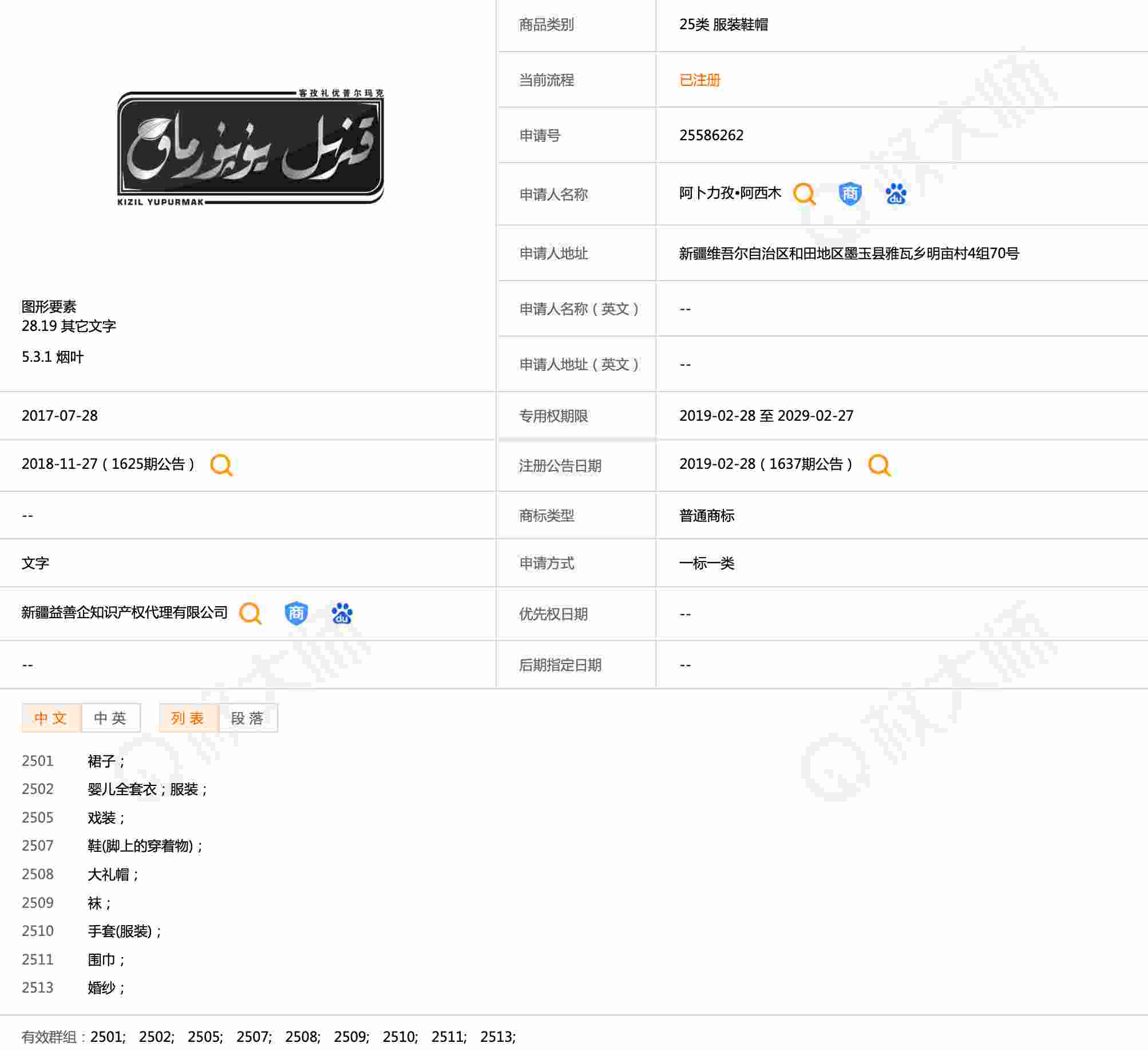1148x1051 pixels.
Task: Open search icon next to 1625期公告
Action: point(221,465)
